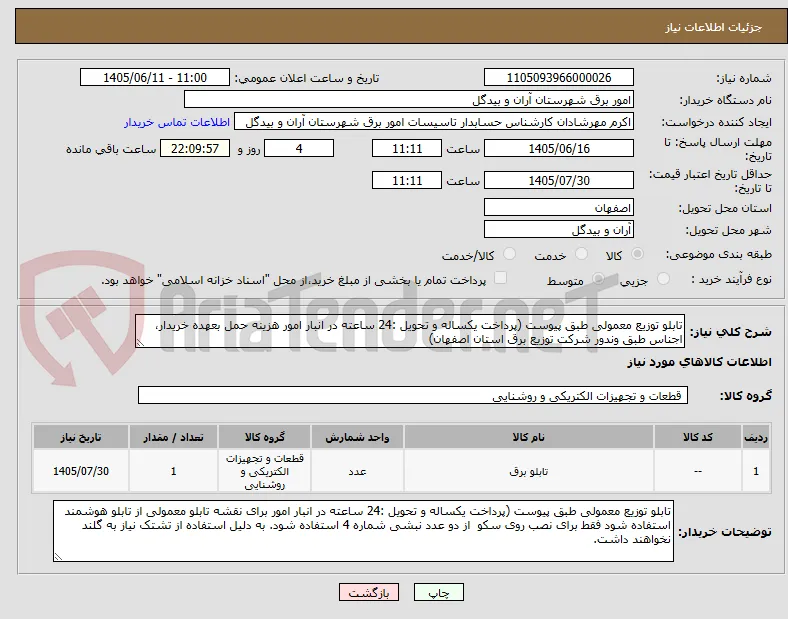Click the اطلاعات کالاهای مورد نیاز heading
Screen dimensions: 788x619
(x=699, y=362)
